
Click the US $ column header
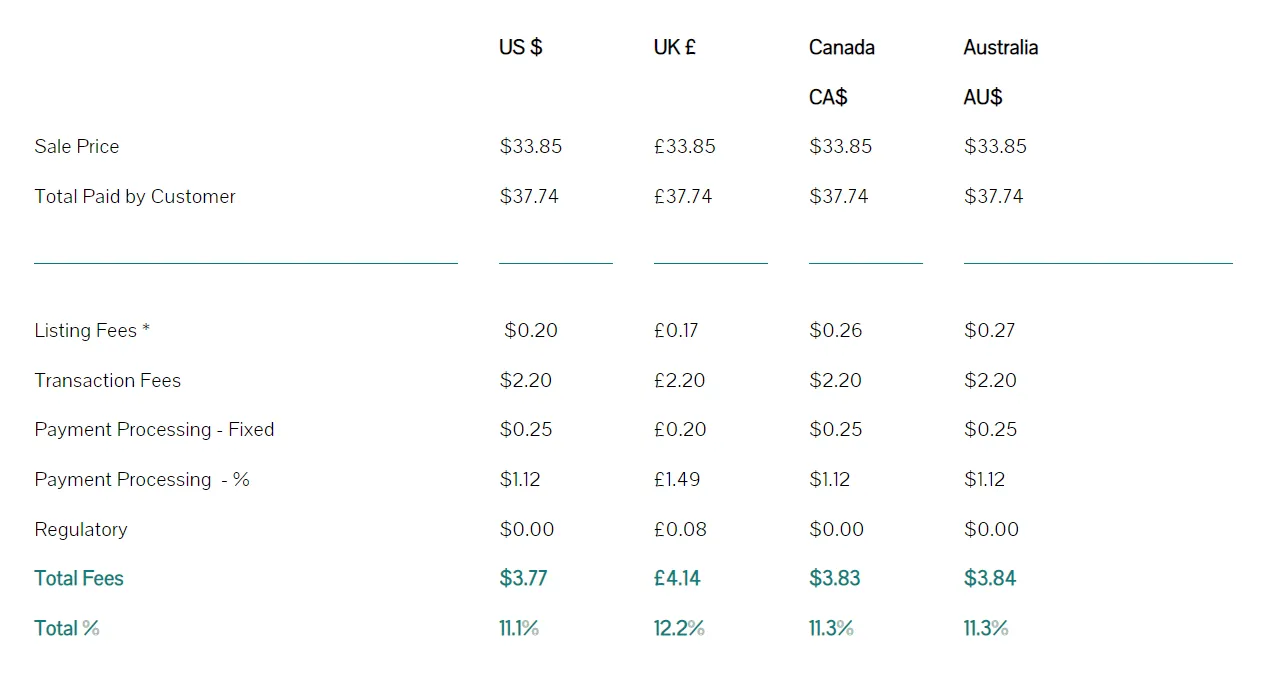pos(520,47)
